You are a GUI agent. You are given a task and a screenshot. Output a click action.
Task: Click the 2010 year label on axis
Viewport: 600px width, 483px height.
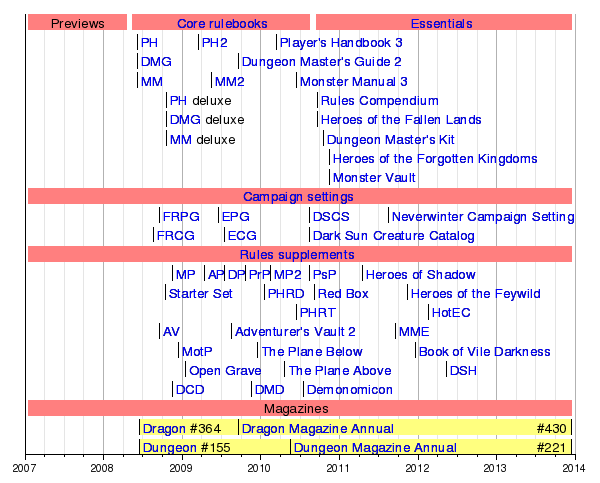[259, 468]
